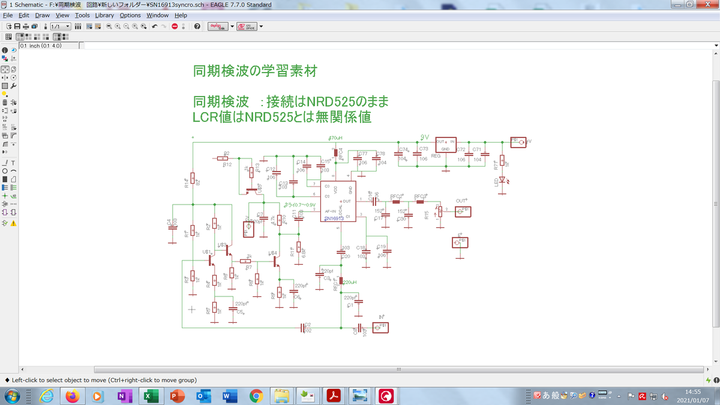Click the Zoom to fit icon
This screenshot has width=720, height=405.
coord(109,27)
